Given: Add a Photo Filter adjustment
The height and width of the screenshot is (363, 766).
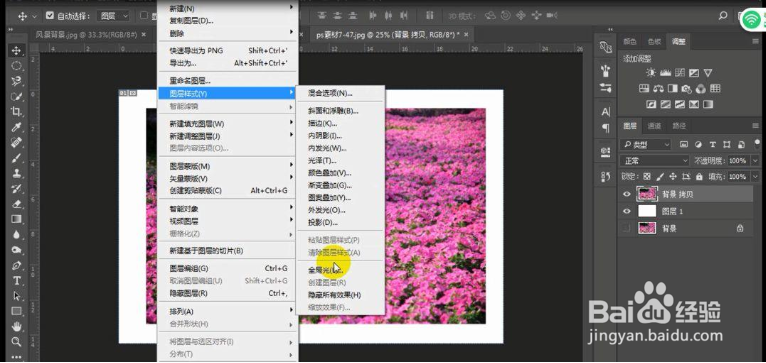Looking at the screenshot, I should coord(687,88).
